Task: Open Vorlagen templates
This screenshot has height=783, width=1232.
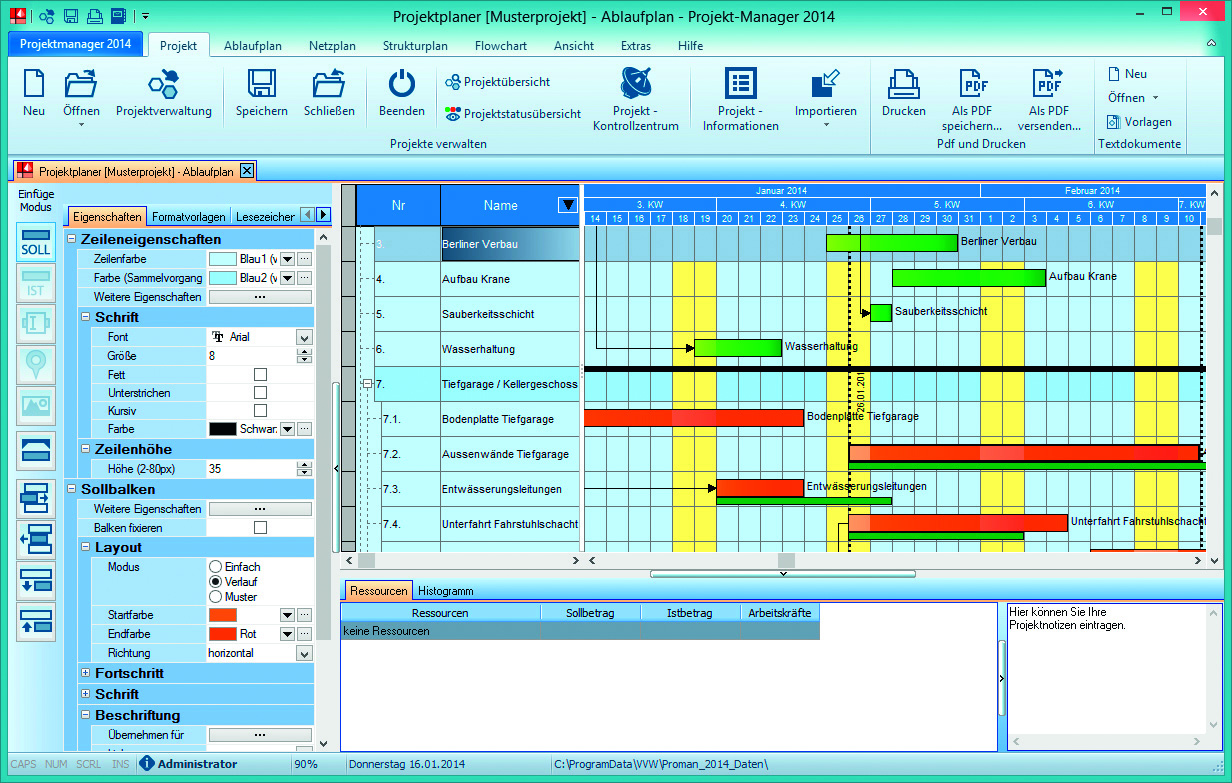Action: point(1139,122)
